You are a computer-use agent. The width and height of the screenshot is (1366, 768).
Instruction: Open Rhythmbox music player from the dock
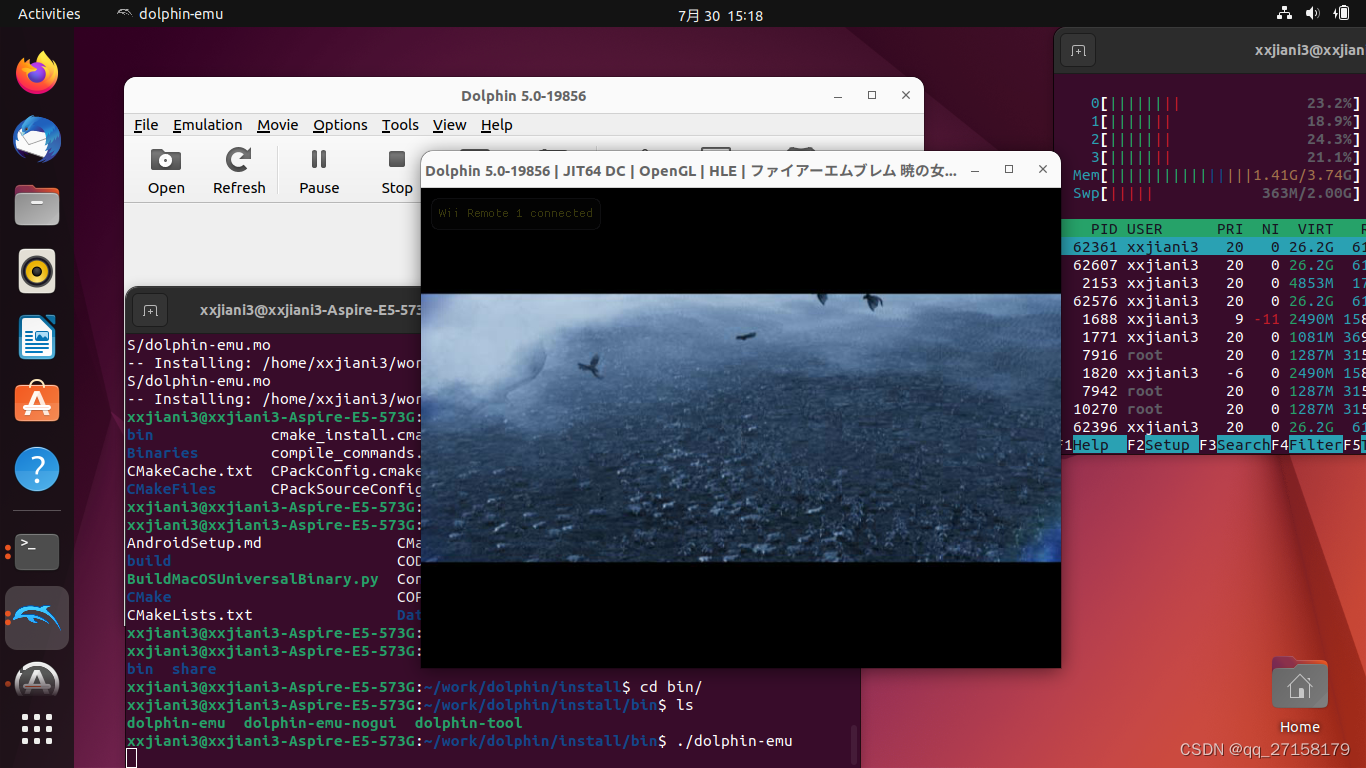37,271
